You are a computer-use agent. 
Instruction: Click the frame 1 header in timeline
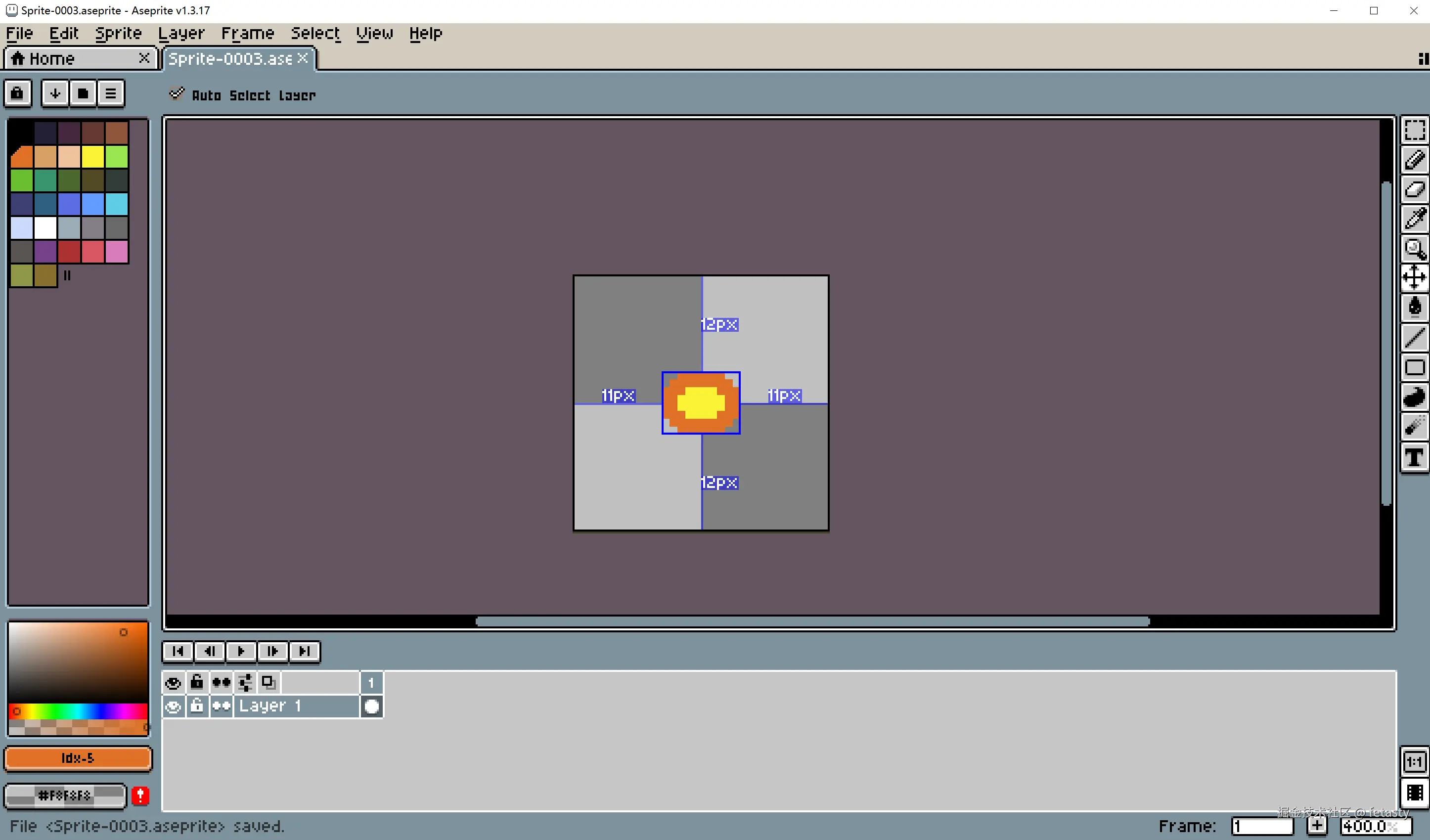(372, 682)
